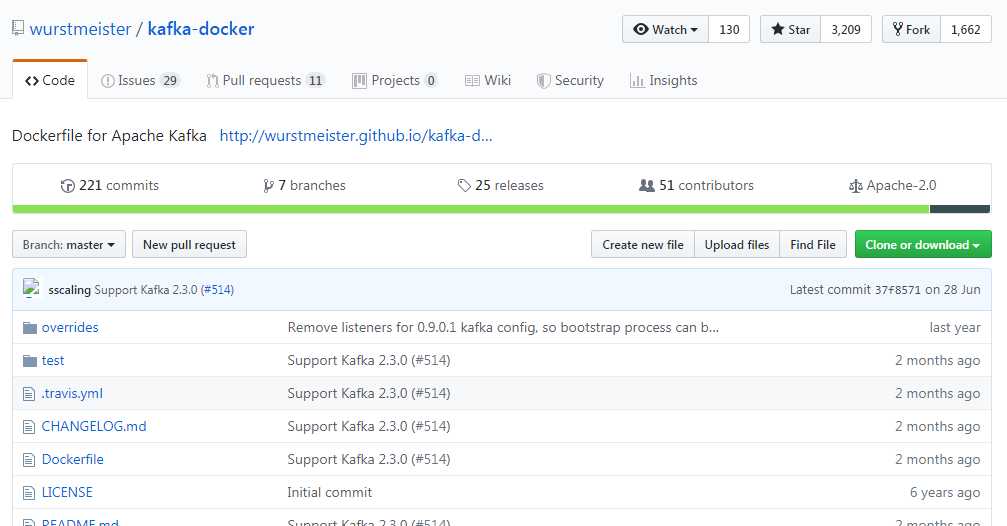Click the law scale icon beside Apache-2.0
1007x526 pixels.
855,186
